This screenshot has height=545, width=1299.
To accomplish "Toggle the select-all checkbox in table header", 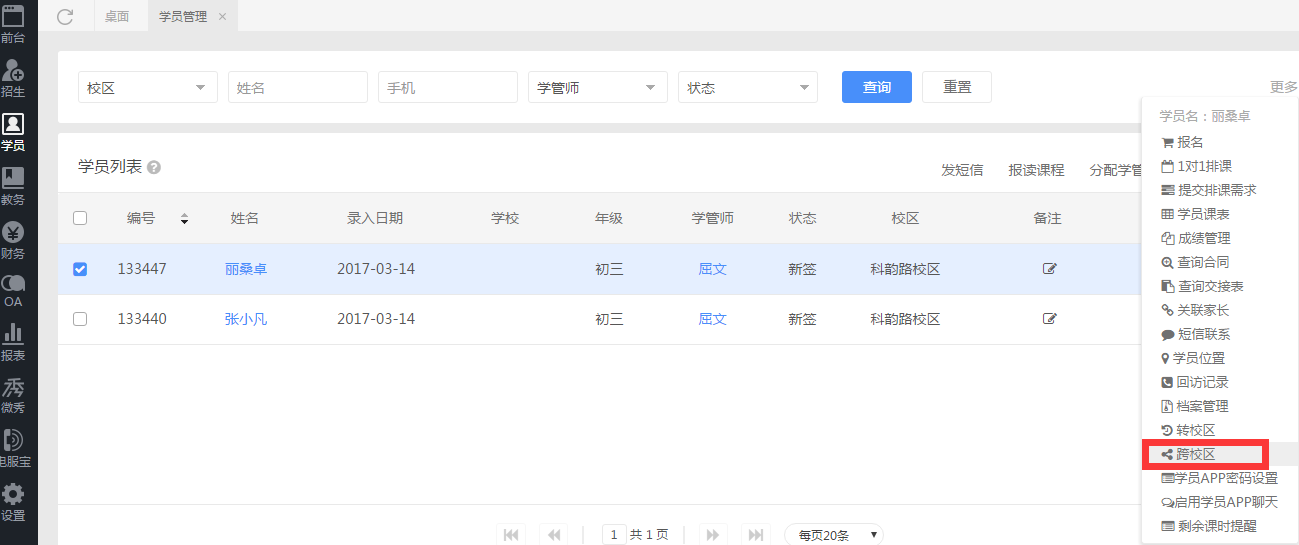I will (x=80, y=218).
